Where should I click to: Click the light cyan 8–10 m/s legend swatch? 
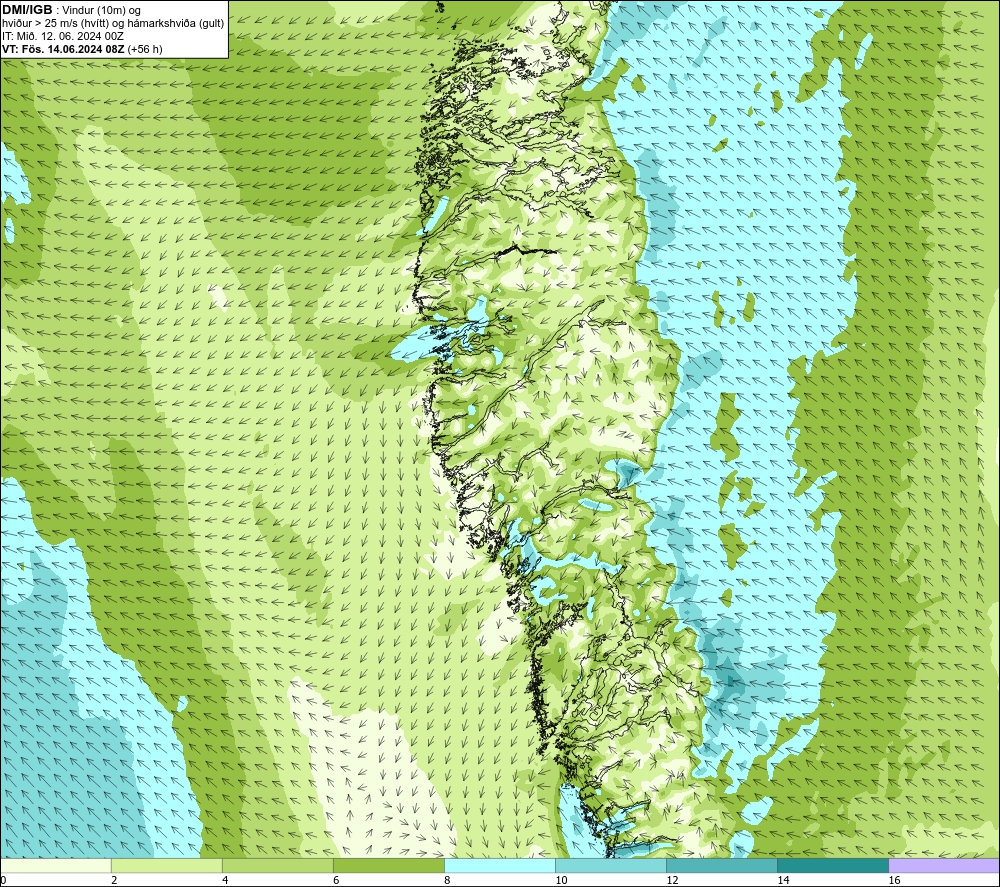pyautogui.click(x=500, y=865)
